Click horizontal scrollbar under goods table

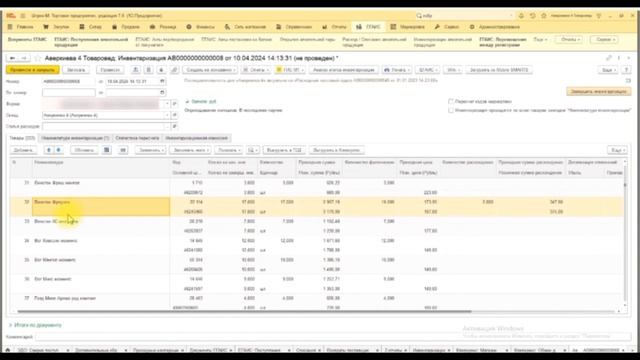244,312
